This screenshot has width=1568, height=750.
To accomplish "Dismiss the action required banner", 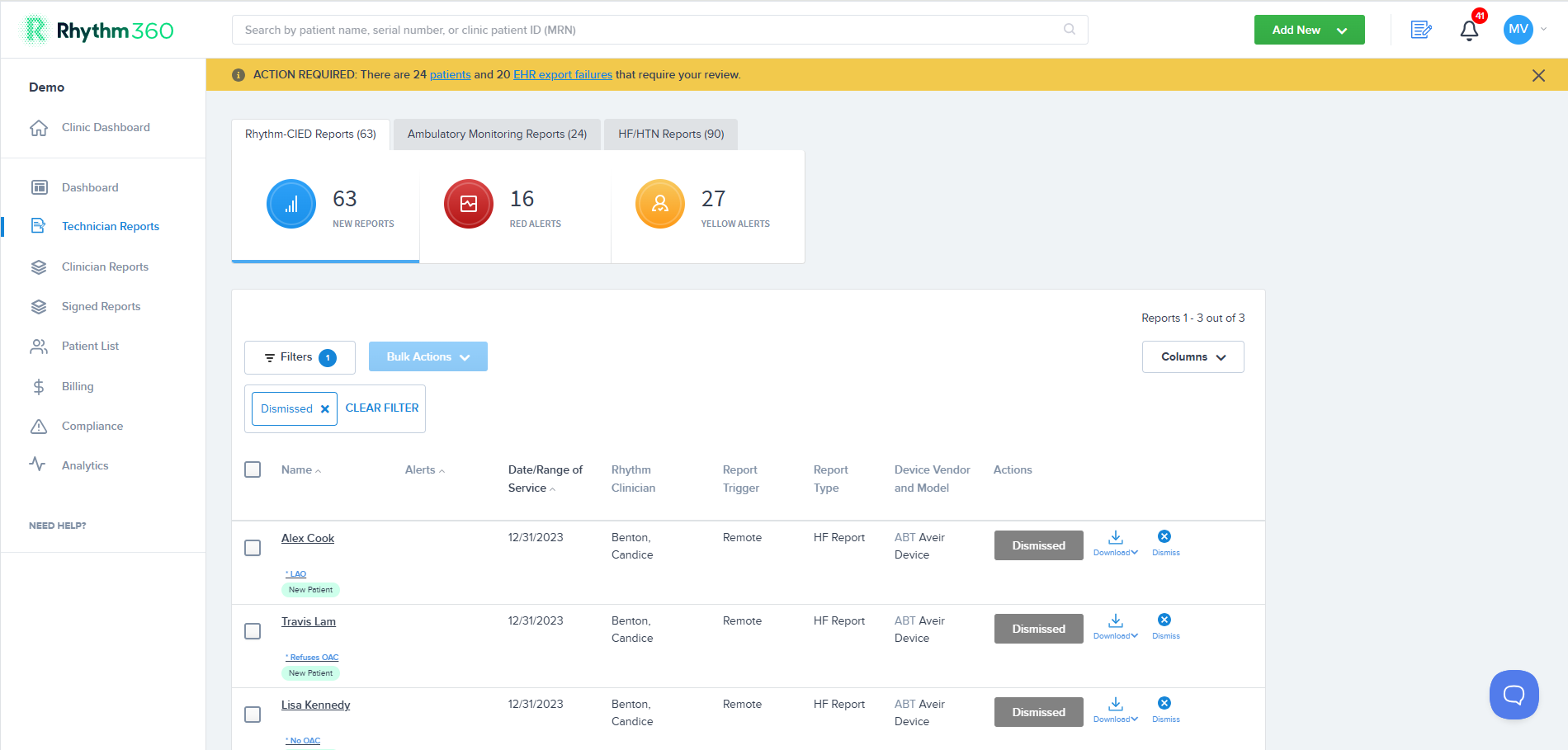I will pos(1538,75).
